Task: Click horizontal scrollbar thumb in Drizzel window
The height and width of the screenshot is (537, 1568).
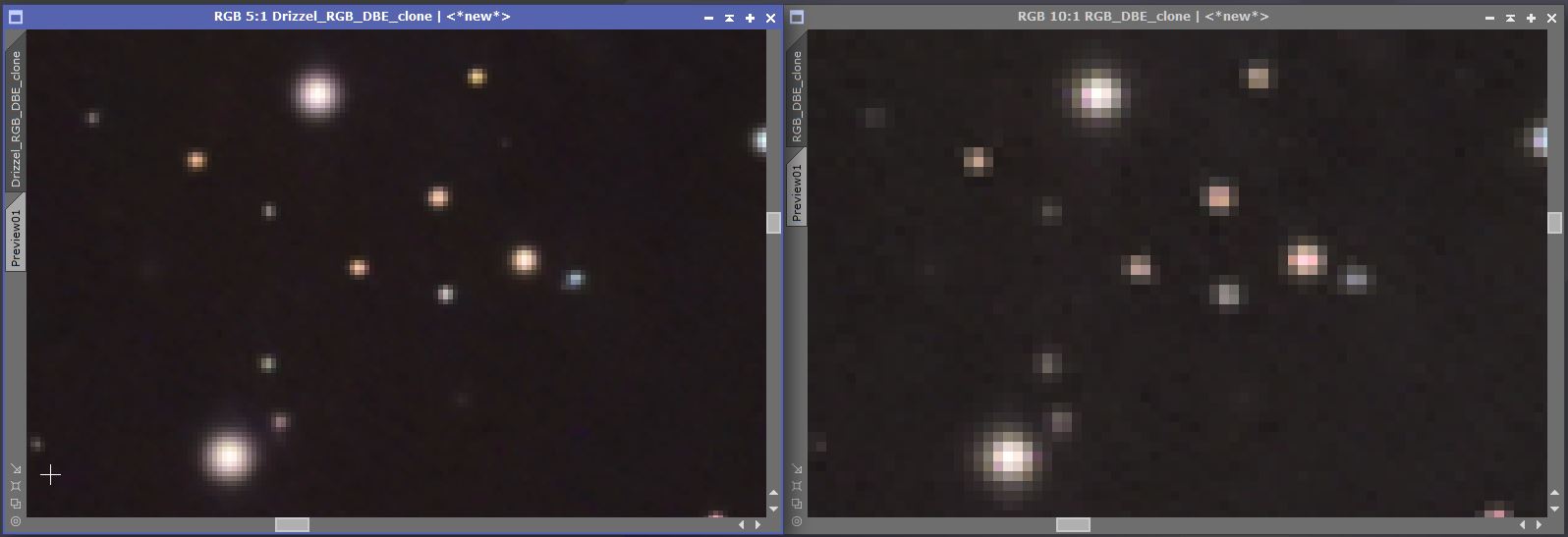Action: click(292, 525)
